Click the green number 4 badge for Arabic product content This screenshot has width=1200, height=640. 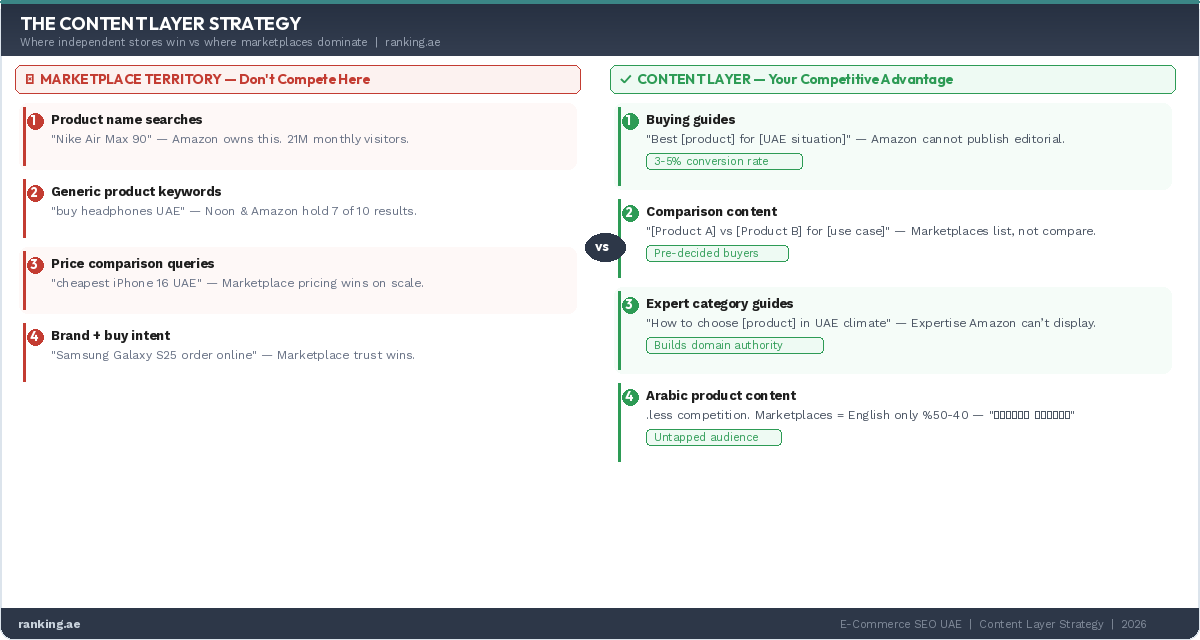pos(630,397)
